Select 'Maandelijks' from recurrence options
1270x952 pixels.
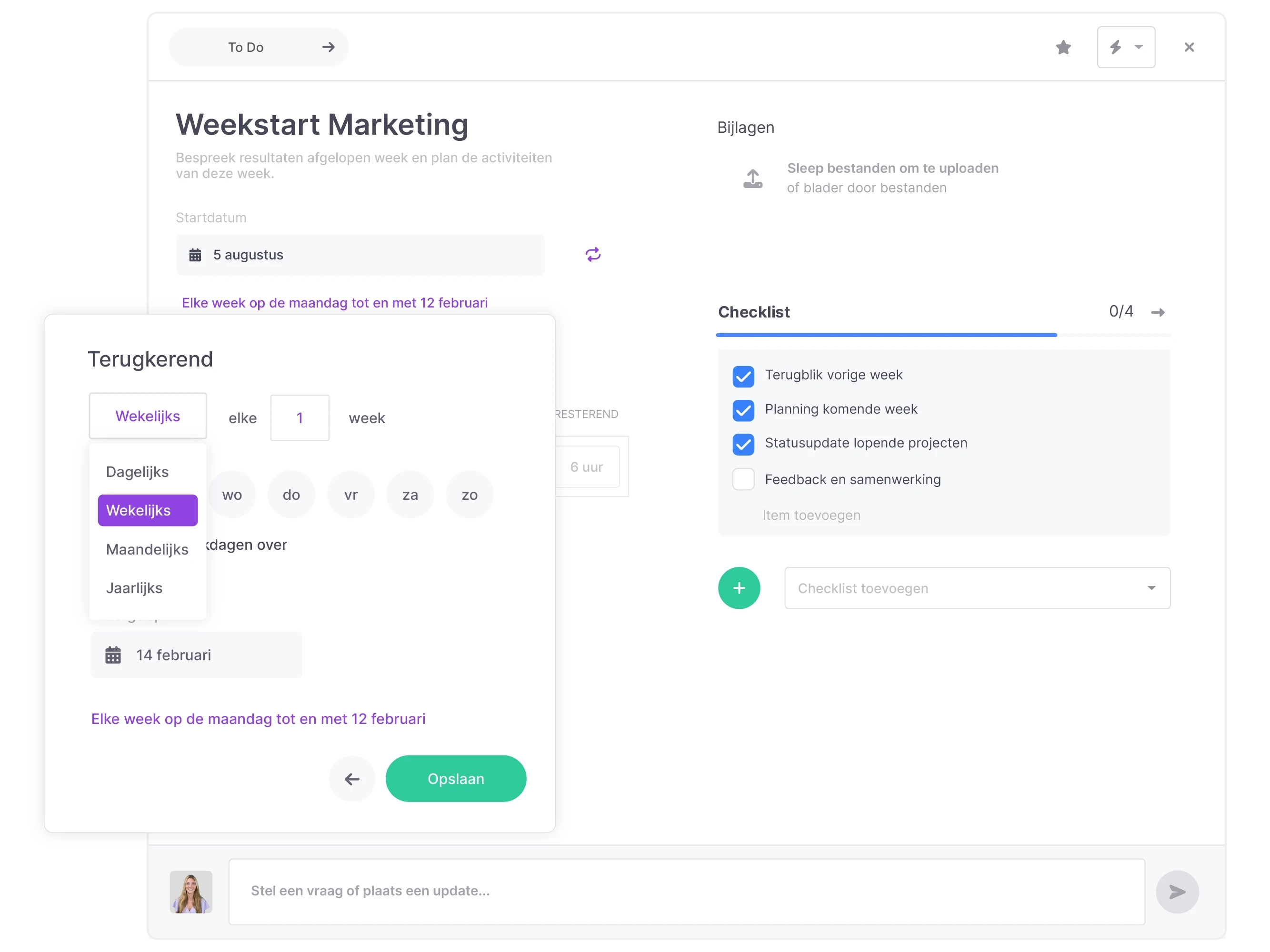pos(146,549)
